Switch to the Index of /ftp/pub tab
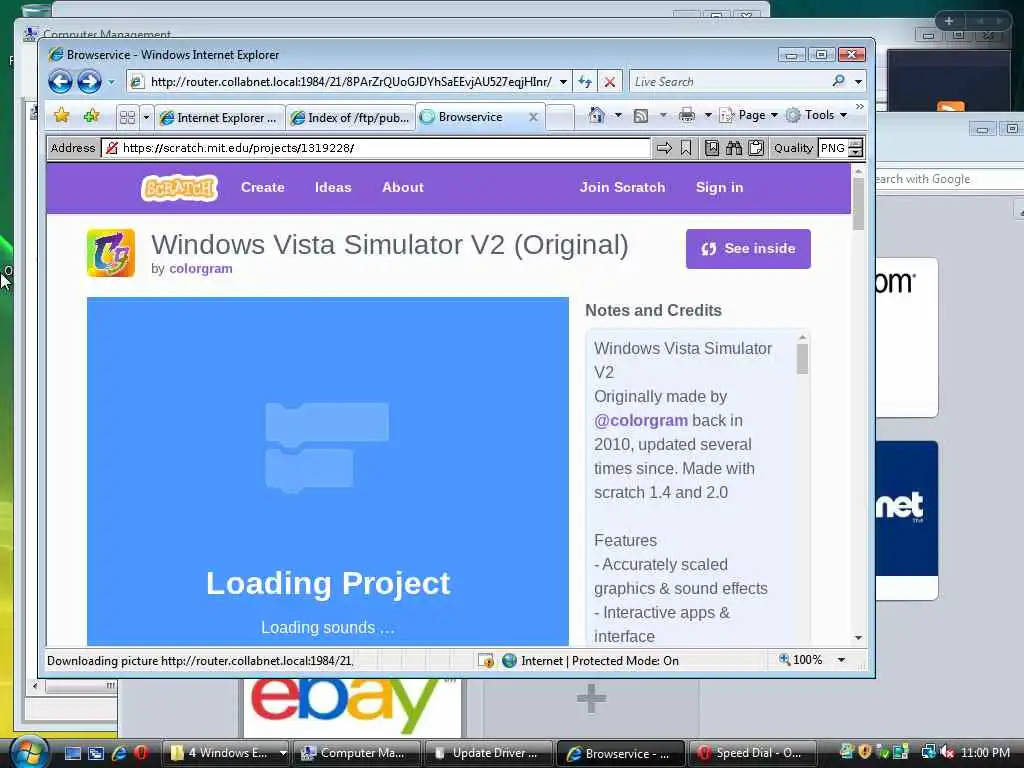 pos(351,118)
